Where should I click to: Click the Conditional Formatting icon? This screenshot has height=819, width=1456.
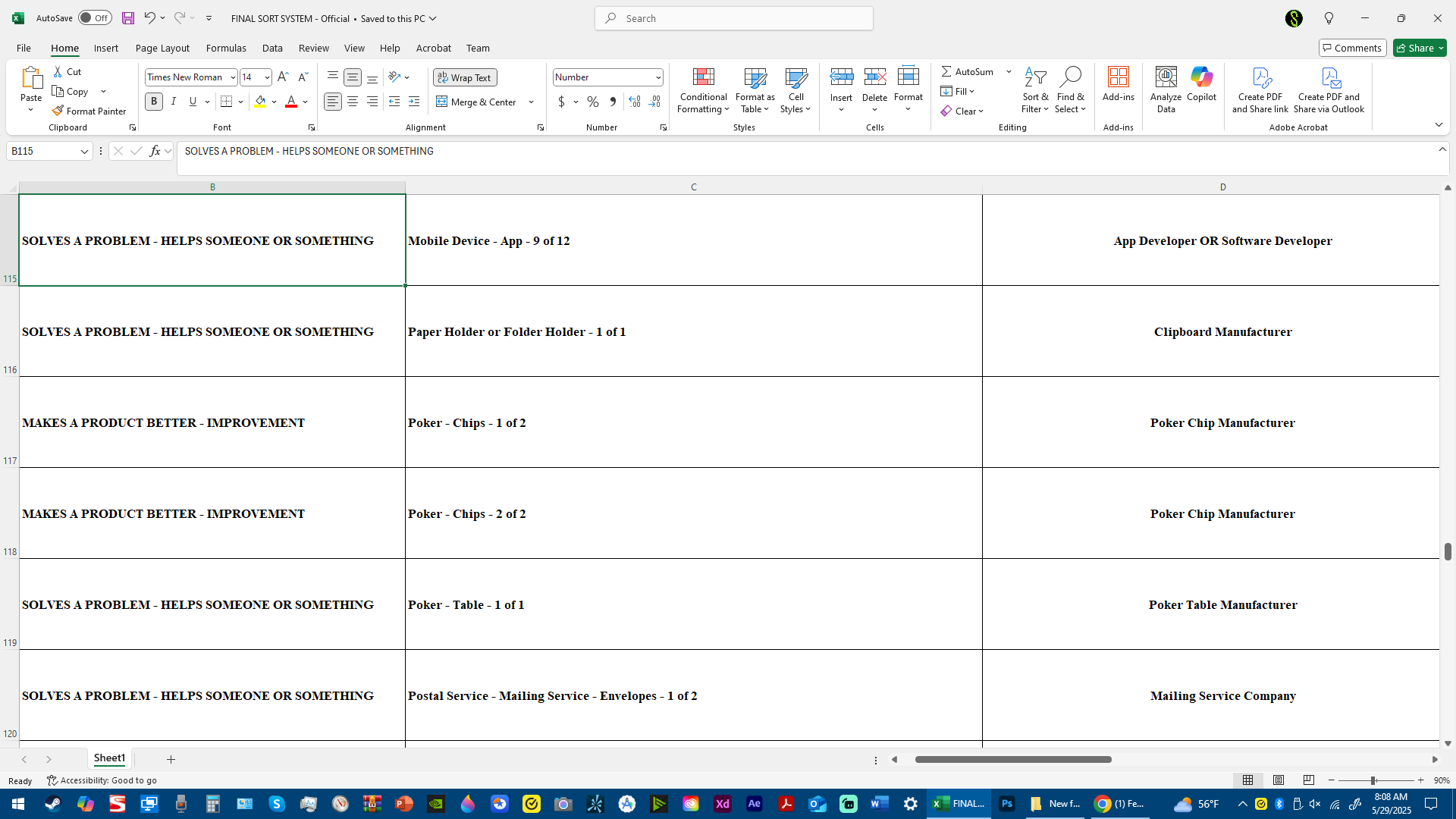coord(703,77)
